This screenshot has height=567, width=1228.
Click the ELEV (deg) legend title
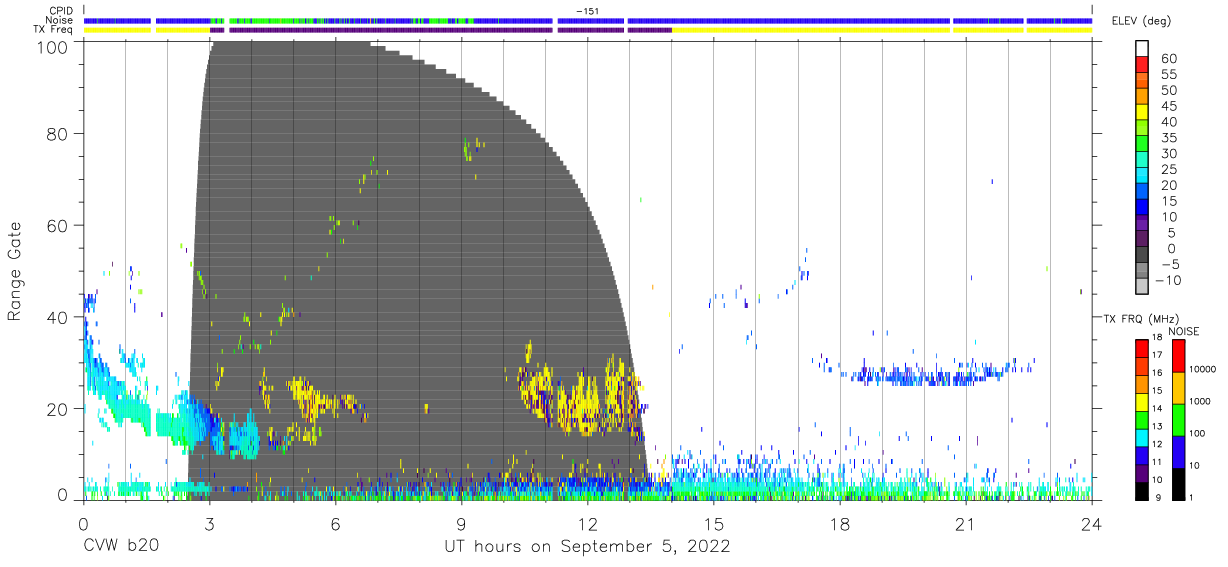[x=1141, y=22]
